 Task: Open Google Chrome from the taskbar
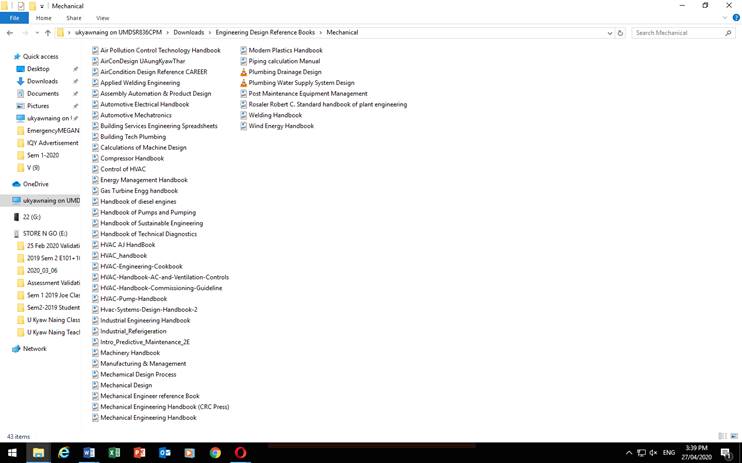[215, 453]
